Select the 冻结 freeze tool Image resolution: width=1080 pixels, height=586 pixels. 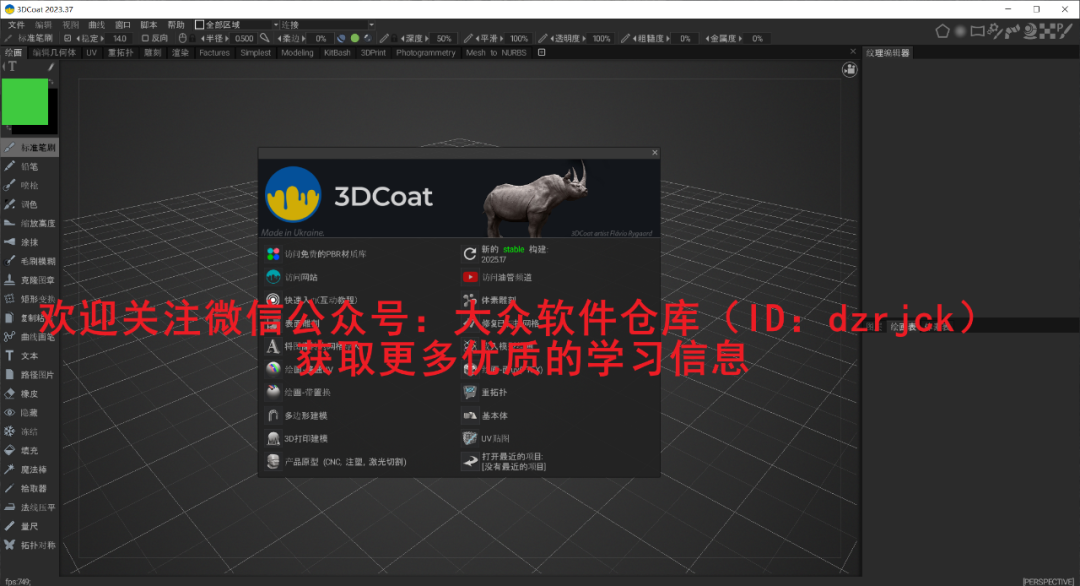[29, 432]
